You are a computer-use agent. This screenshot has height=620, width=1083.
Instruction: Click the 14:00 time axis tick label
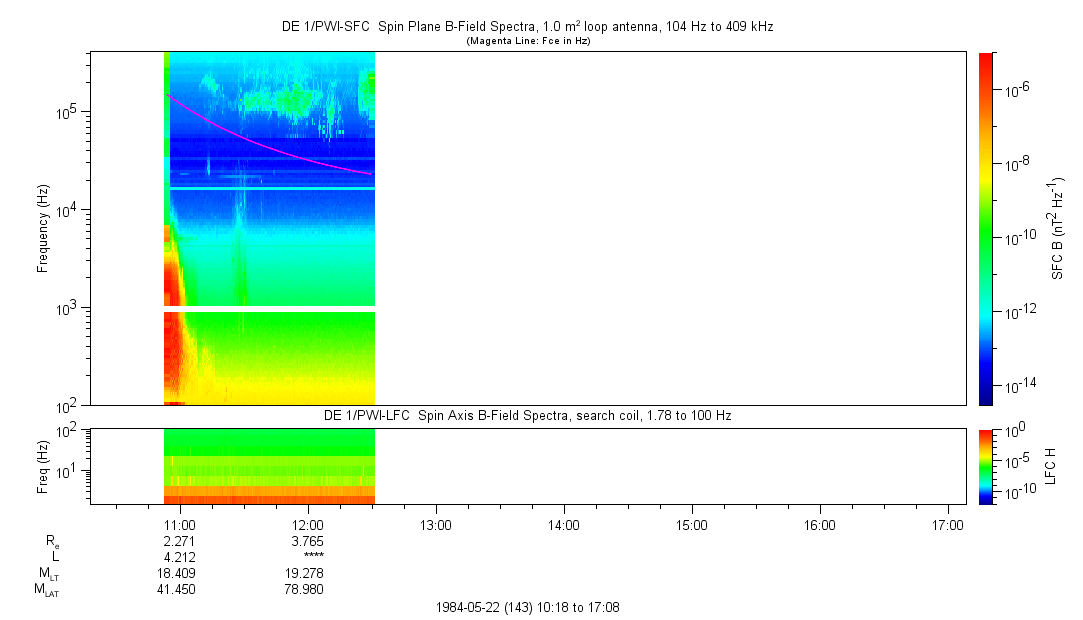point(563,524)
